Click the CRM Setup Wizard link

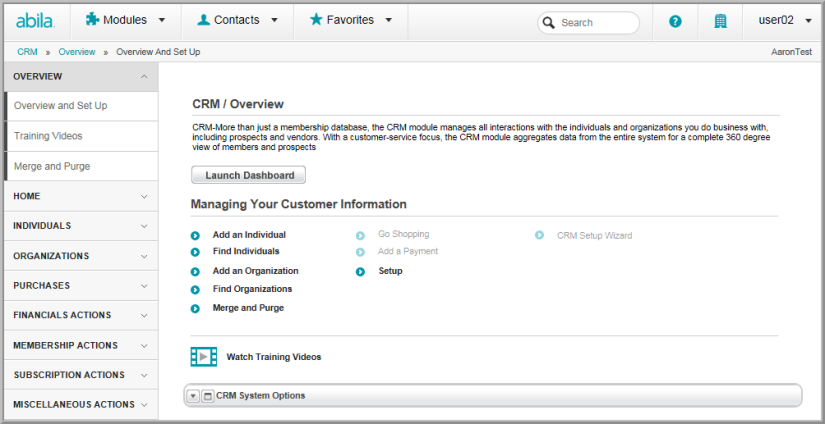click(x=595, y=236)
